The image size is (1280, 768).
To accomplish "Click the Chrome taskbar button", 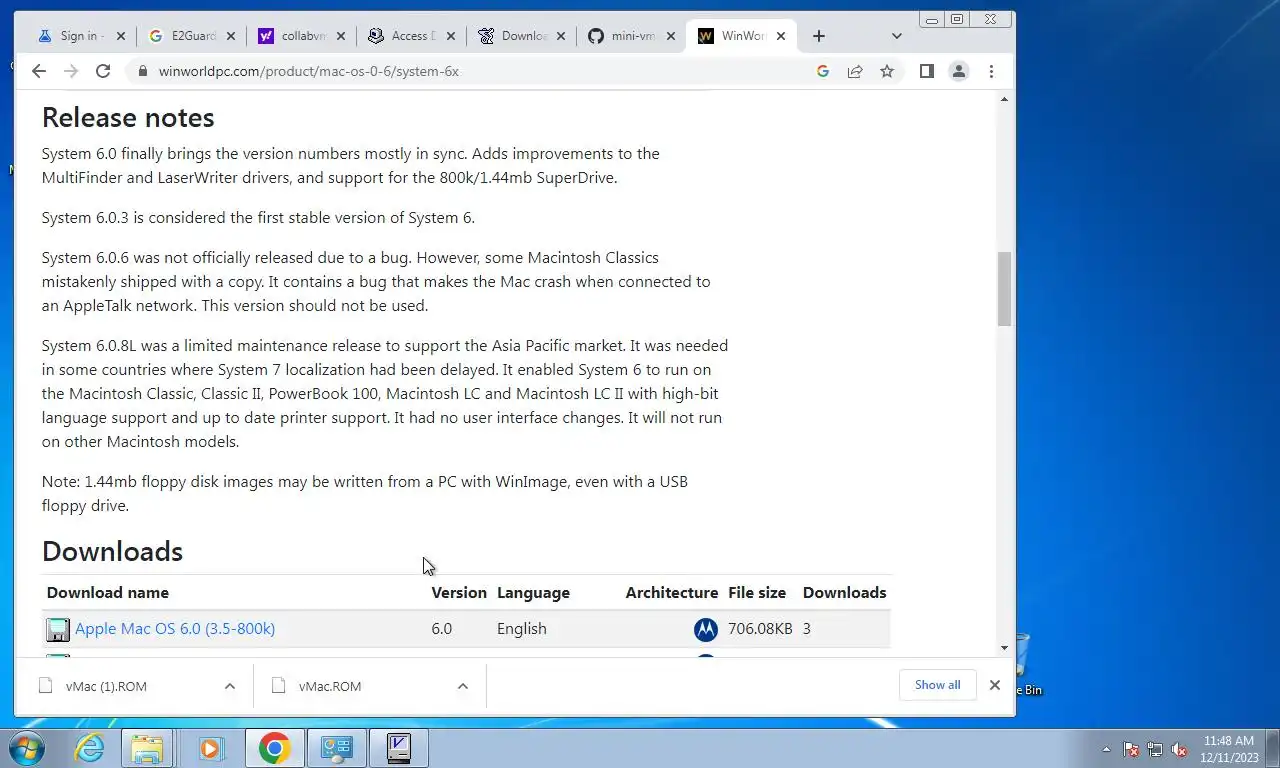I will point(274,748).
